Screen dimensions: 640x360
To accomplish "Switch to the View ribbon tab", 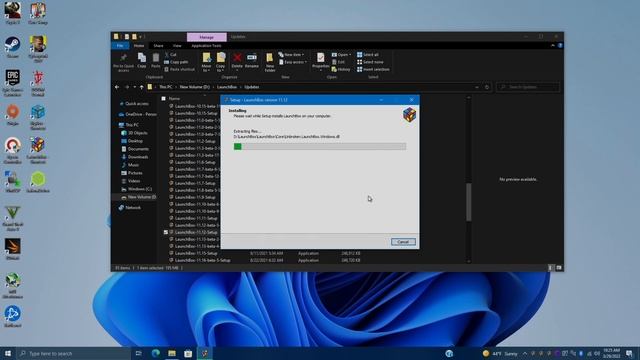I will coord(177,45).
